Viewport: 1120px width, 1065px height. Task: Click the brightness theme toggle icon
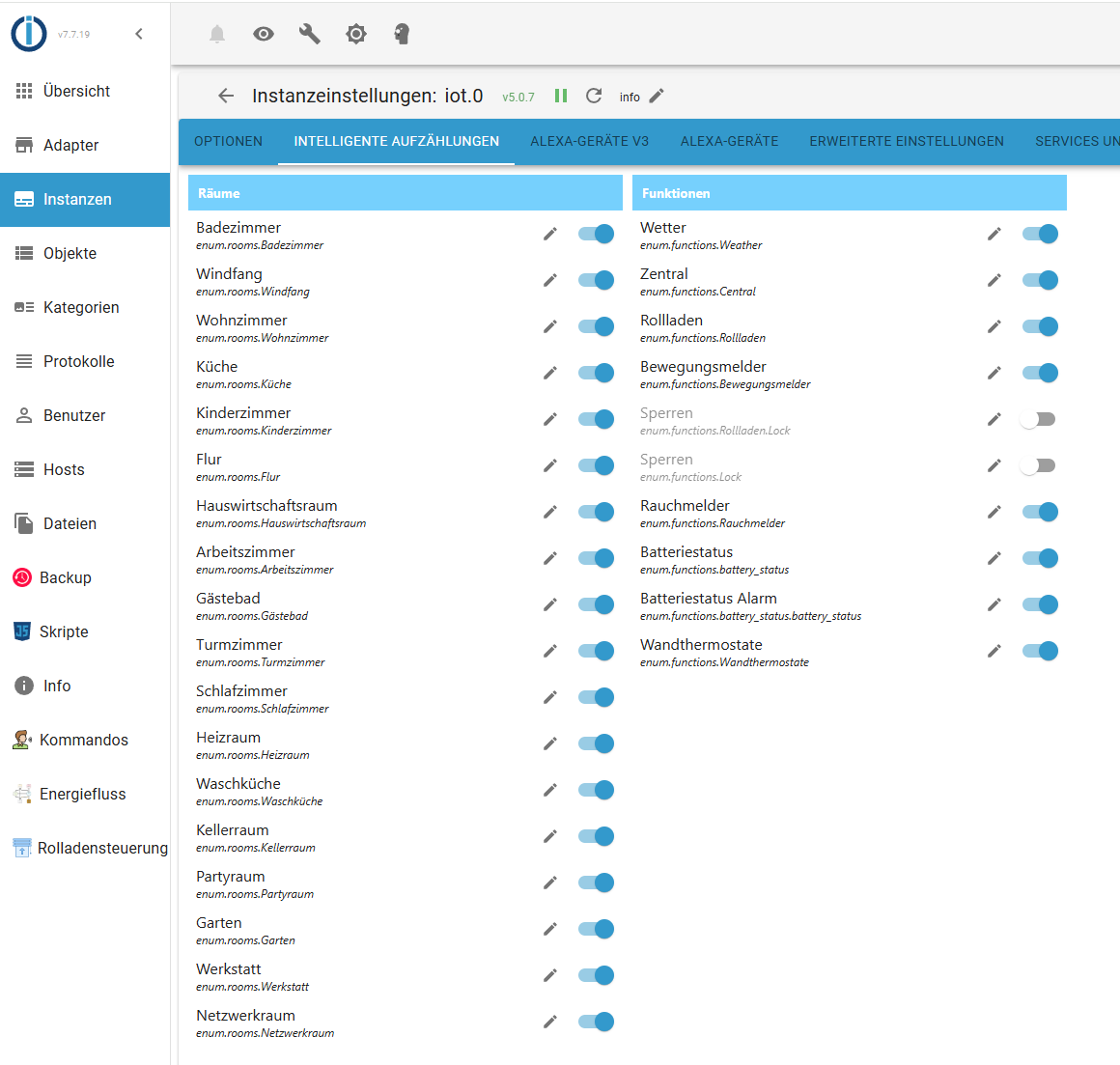[355, 34]
